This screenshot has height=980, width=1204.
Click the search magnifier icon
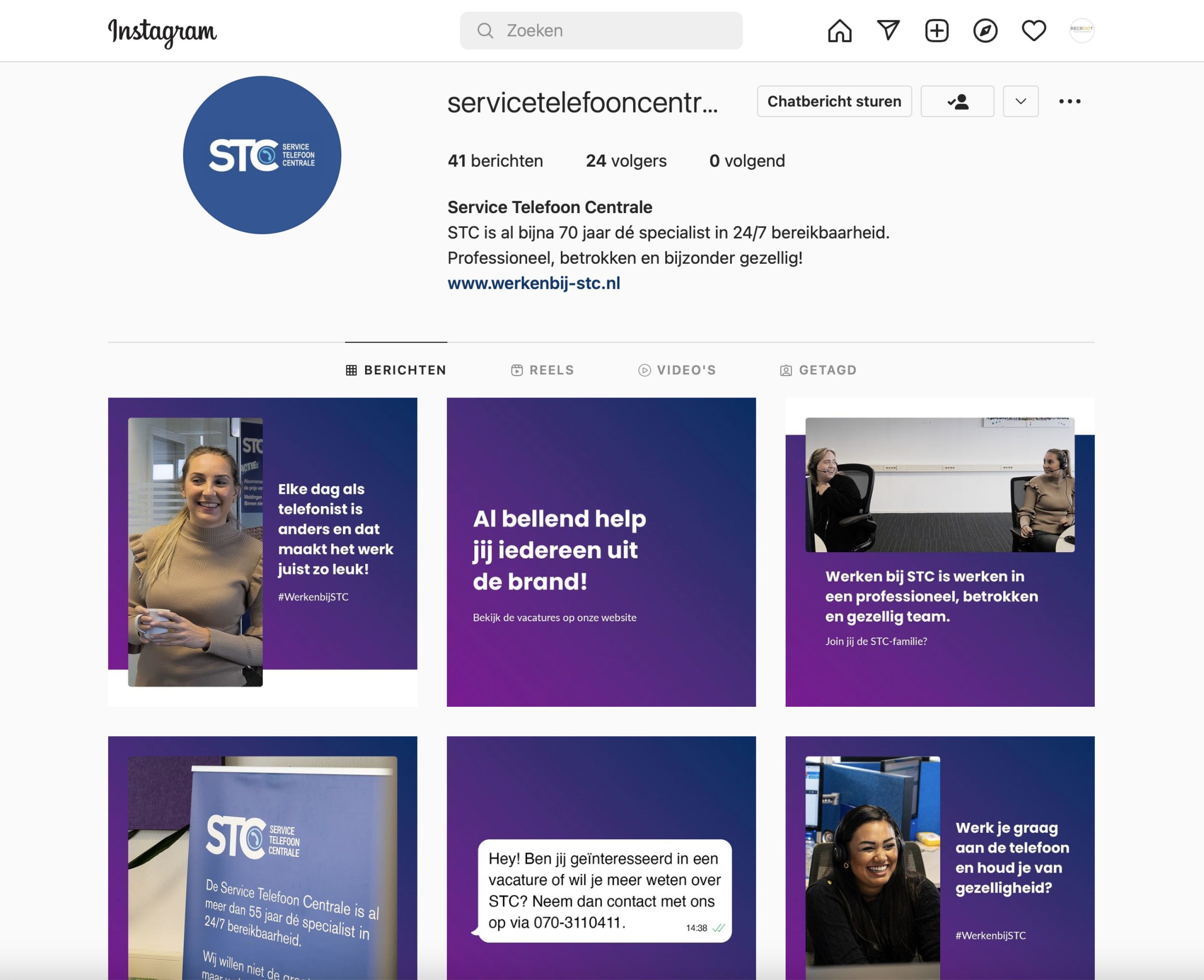[x=485, y=30]
